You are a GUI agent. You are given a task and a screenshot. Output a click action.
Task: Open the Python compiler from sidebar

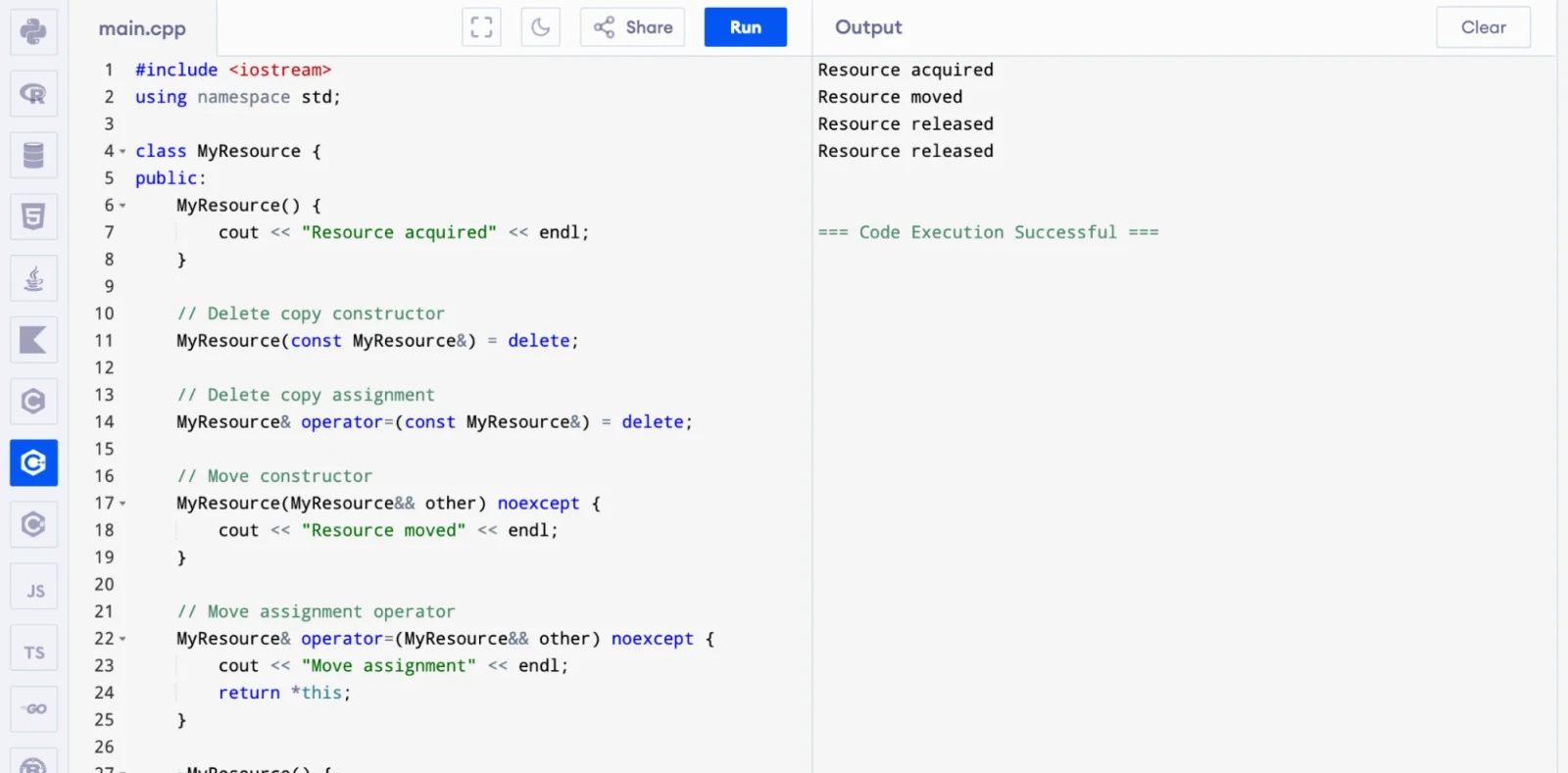[33, 31]
